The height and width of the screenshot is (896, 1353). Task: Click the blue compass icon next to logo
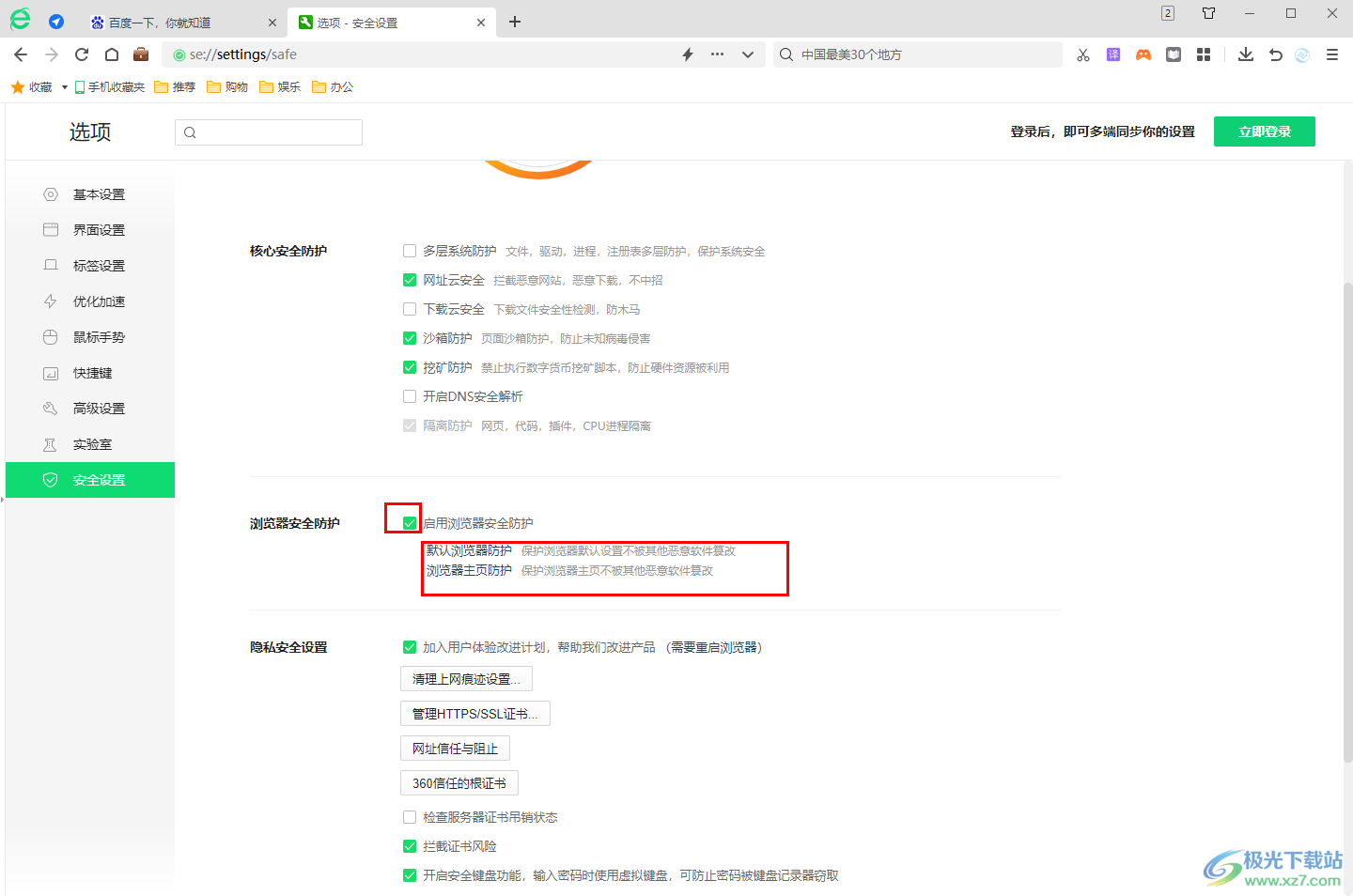click(56, 22)
